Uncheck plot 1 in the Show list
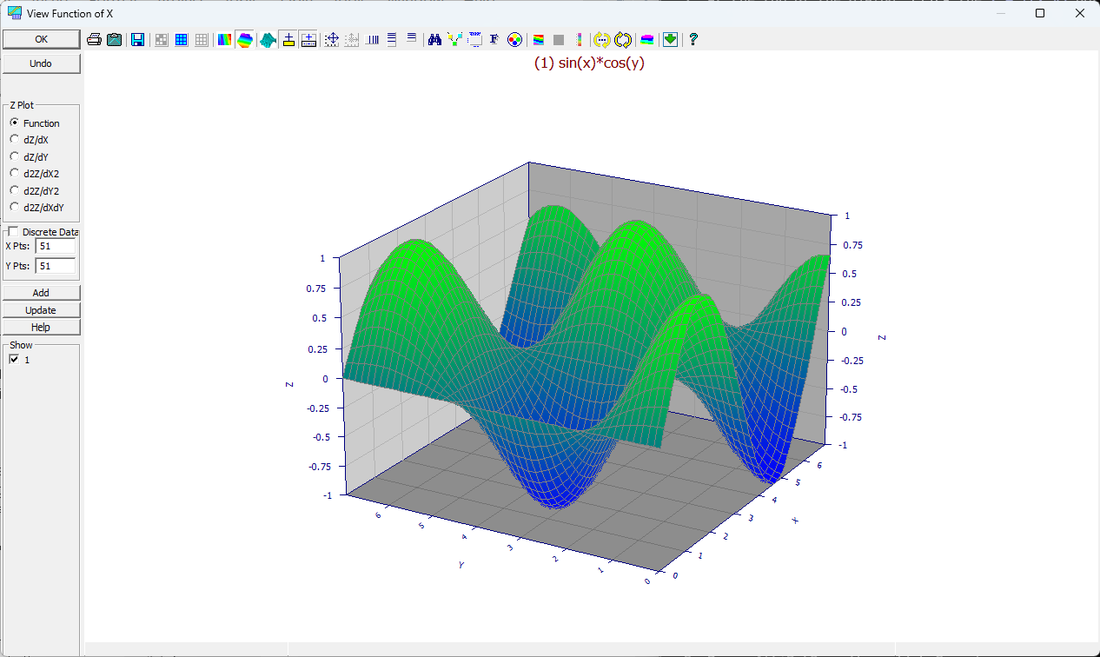 14,359
